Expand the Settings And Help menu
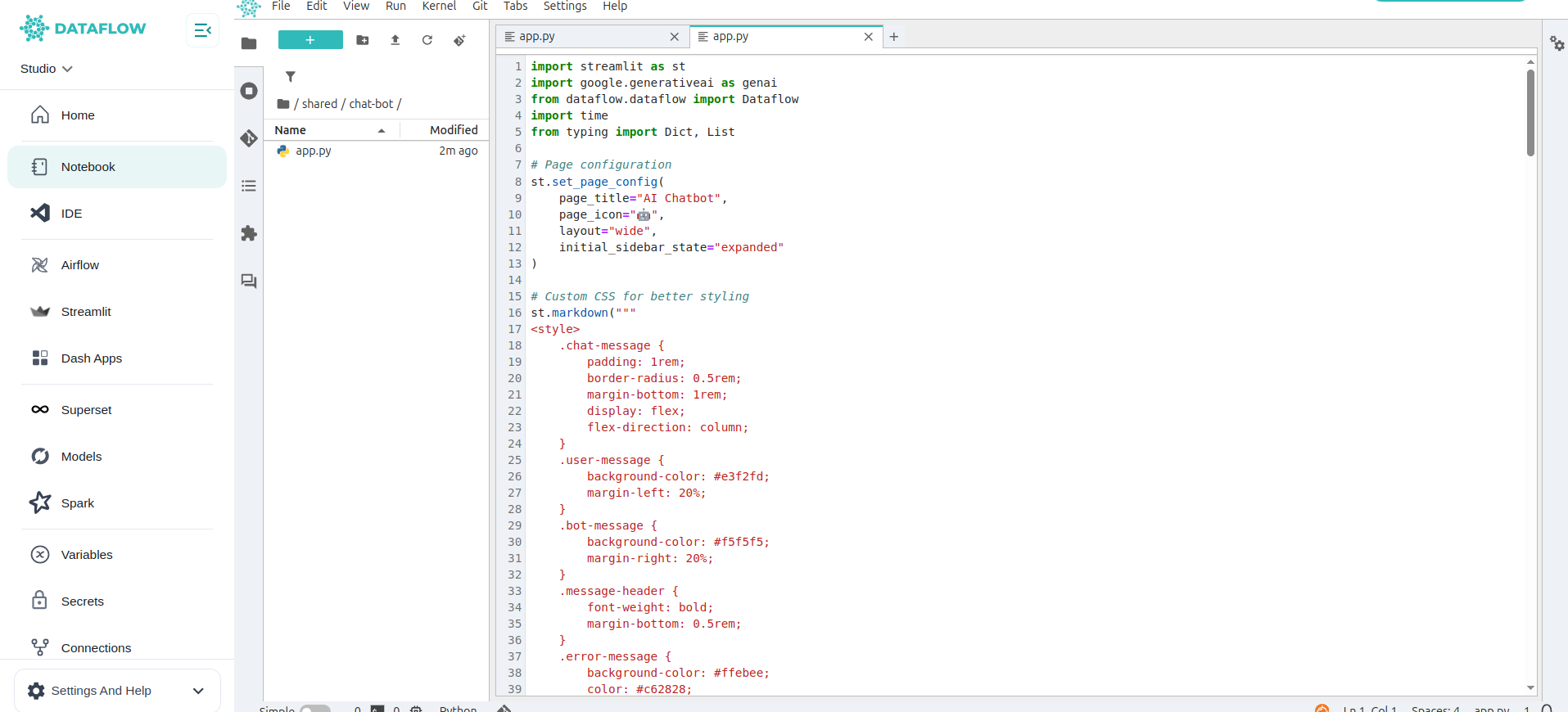The height and width of the screenshot is (712, 1568). click(117, 691)
